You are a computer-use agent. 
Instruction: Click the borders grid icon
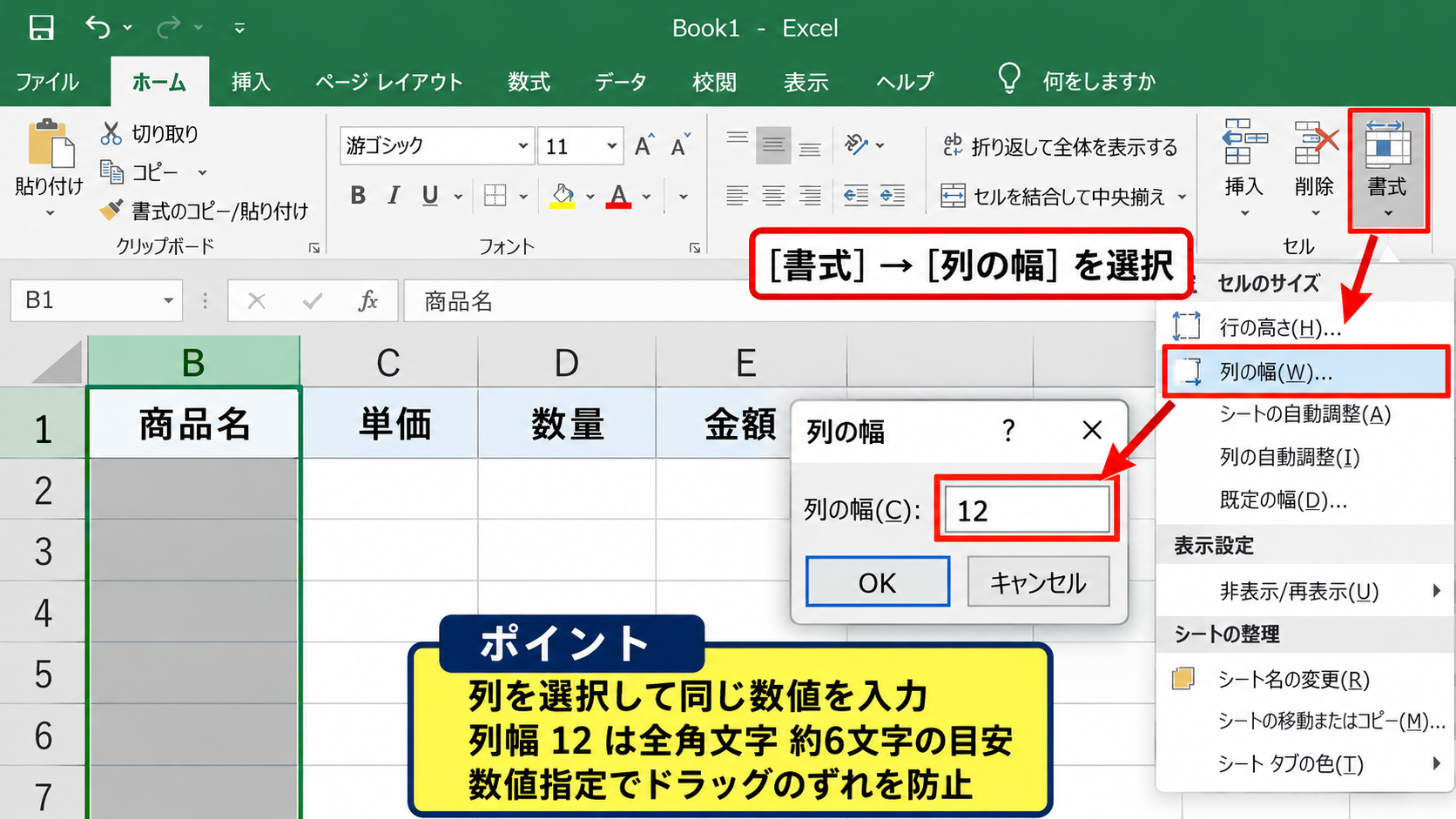pyautogui.click(x=495, y=196)
